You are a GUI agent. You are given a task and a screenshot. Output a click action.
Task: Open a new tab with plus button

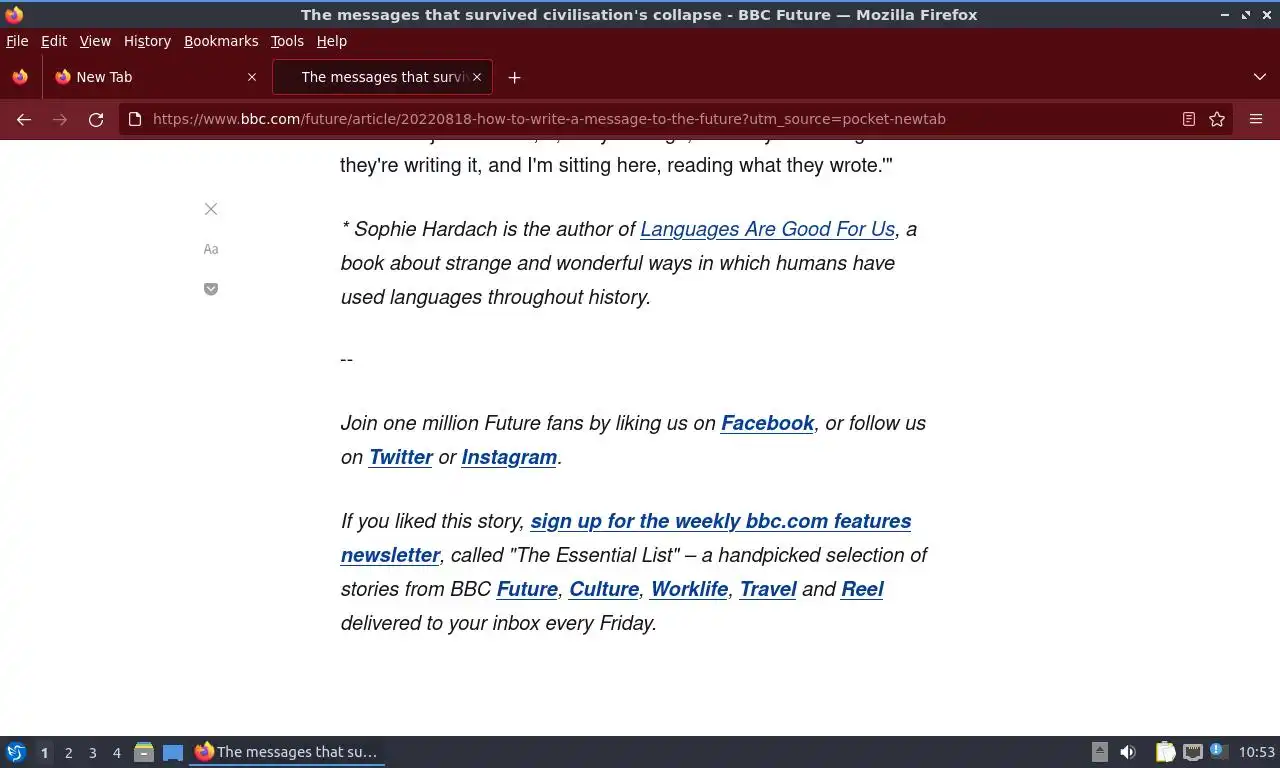[x=514, y=77]
